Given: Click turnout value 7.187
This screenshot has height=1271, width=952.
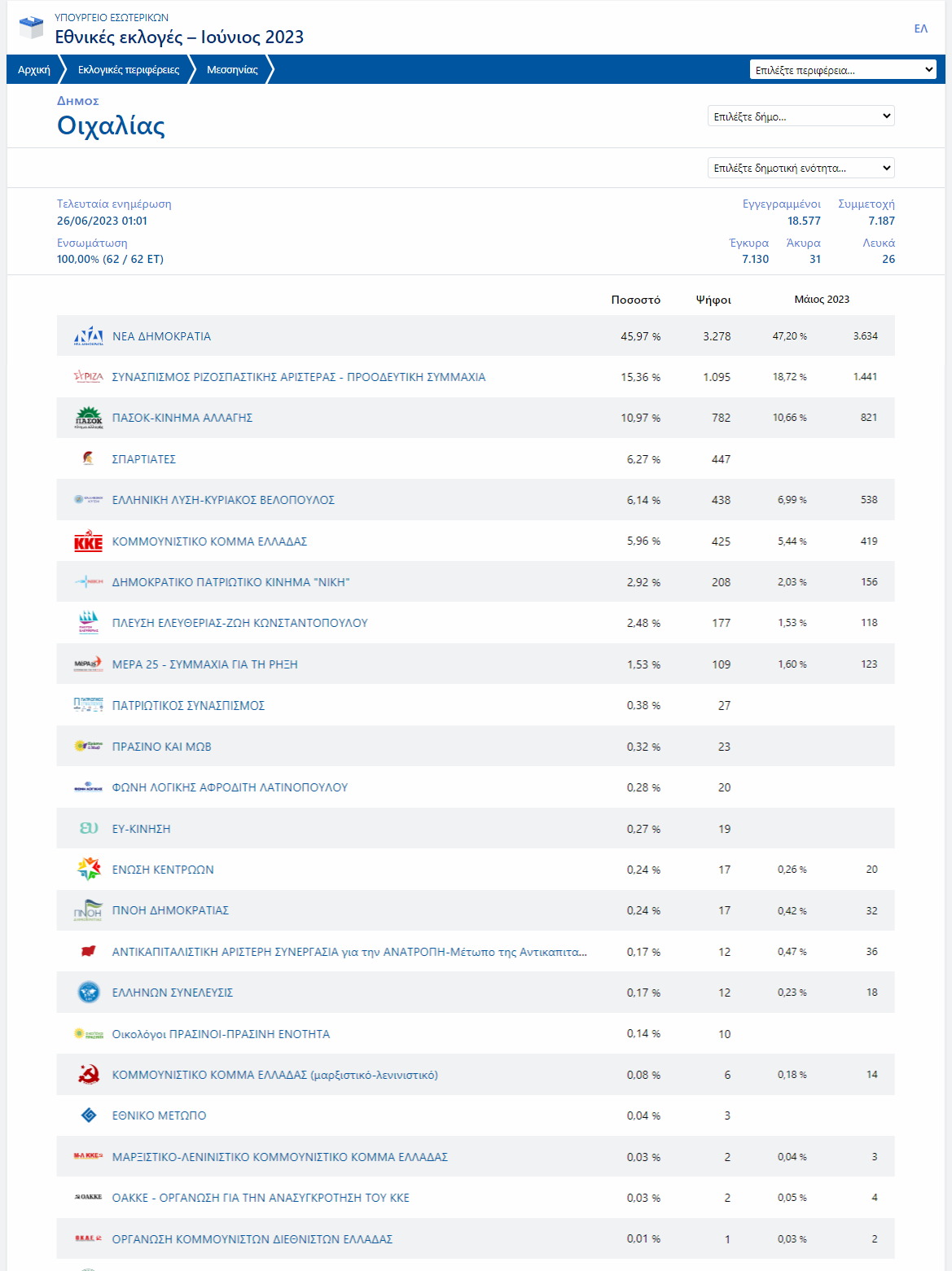Looking at the screenshot, I should (x=881, y=221).
